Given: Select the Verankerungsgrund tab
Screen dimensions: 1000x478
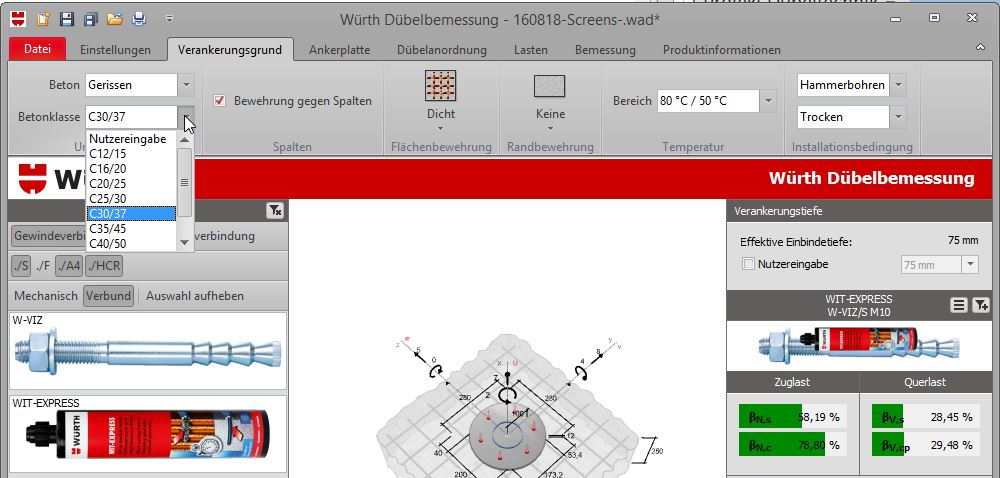Looking at the screenshot, I should coord(230,50).
